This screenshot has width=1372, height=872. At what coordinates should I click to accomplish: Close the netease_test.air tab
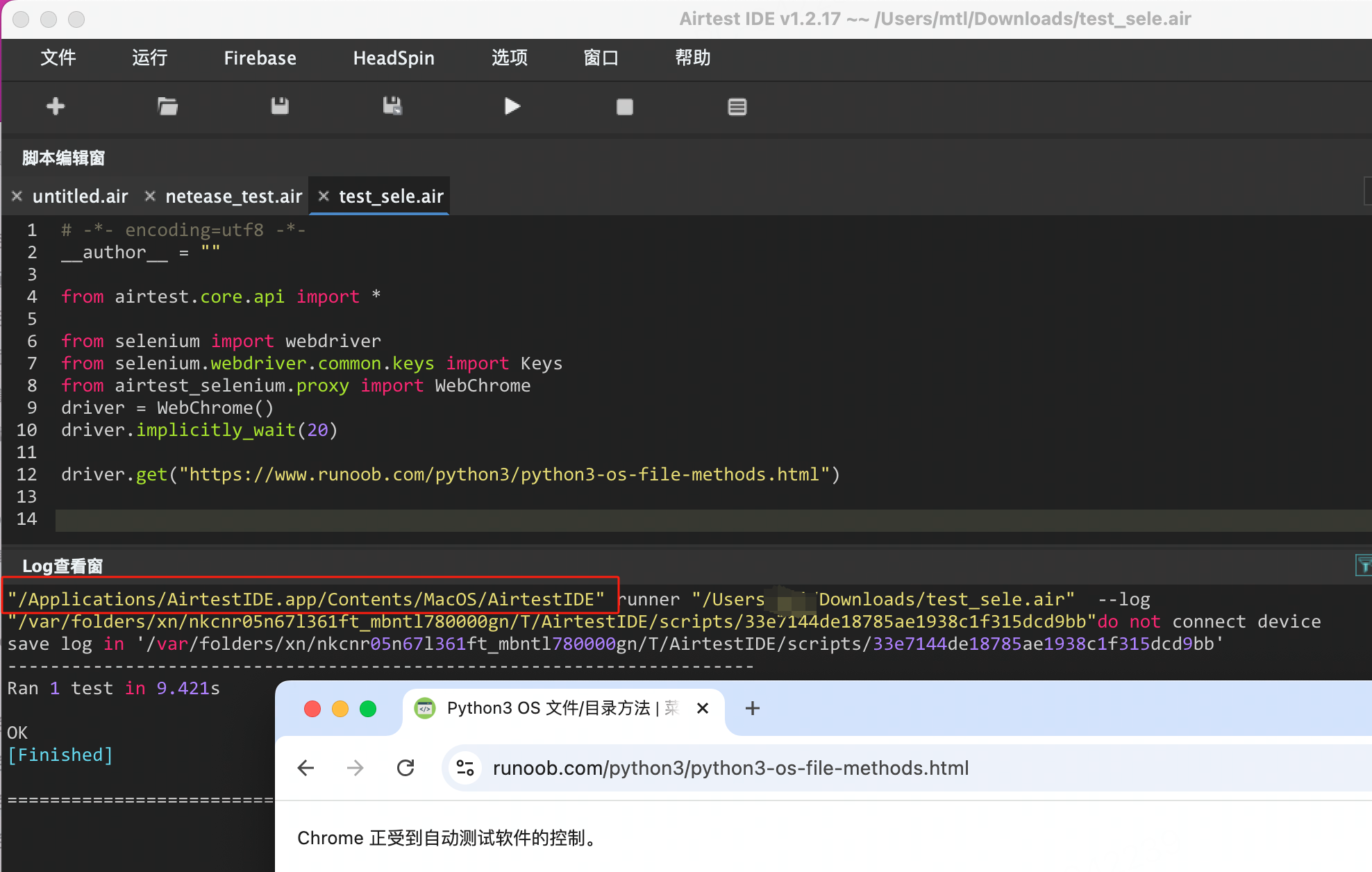coord(150,196)
